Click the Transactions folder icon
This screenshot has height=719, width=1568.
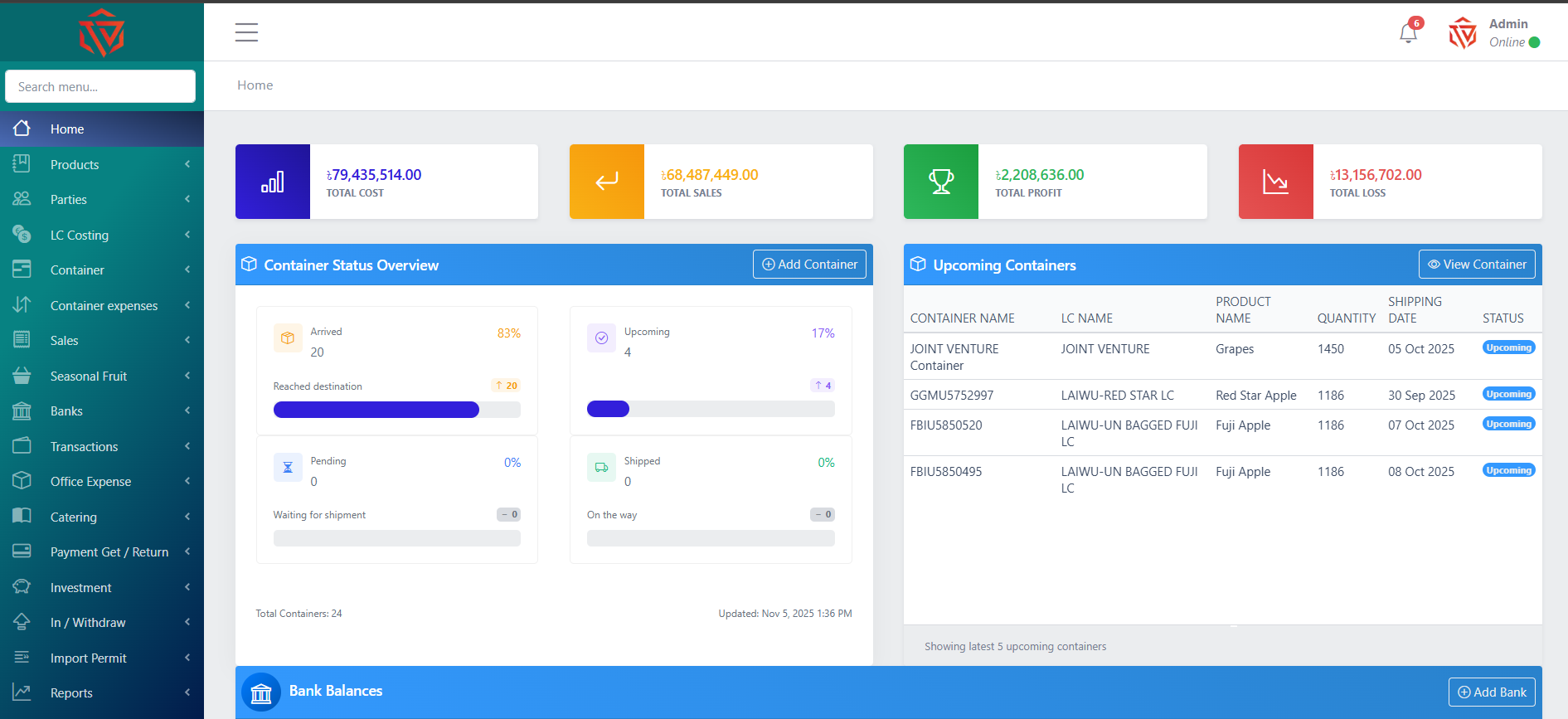pyautogui.click(x=22, y=446)
